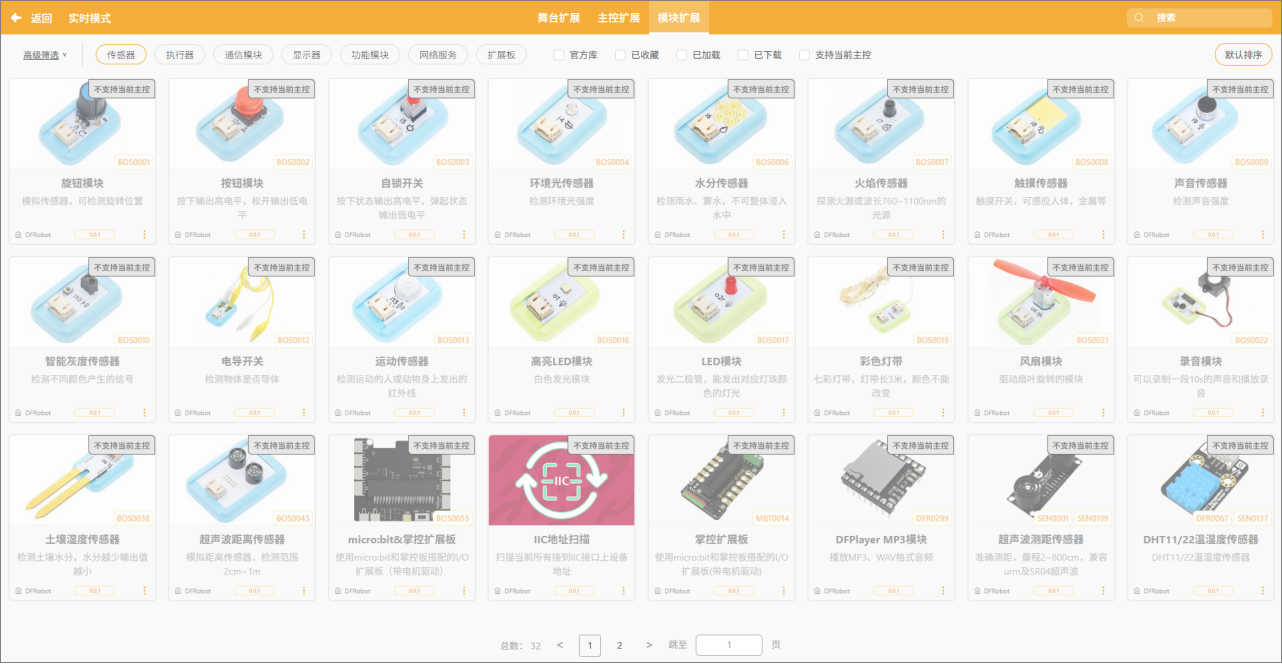
Task: Go to page 2 of results
Action: click(x=620, y=646)
